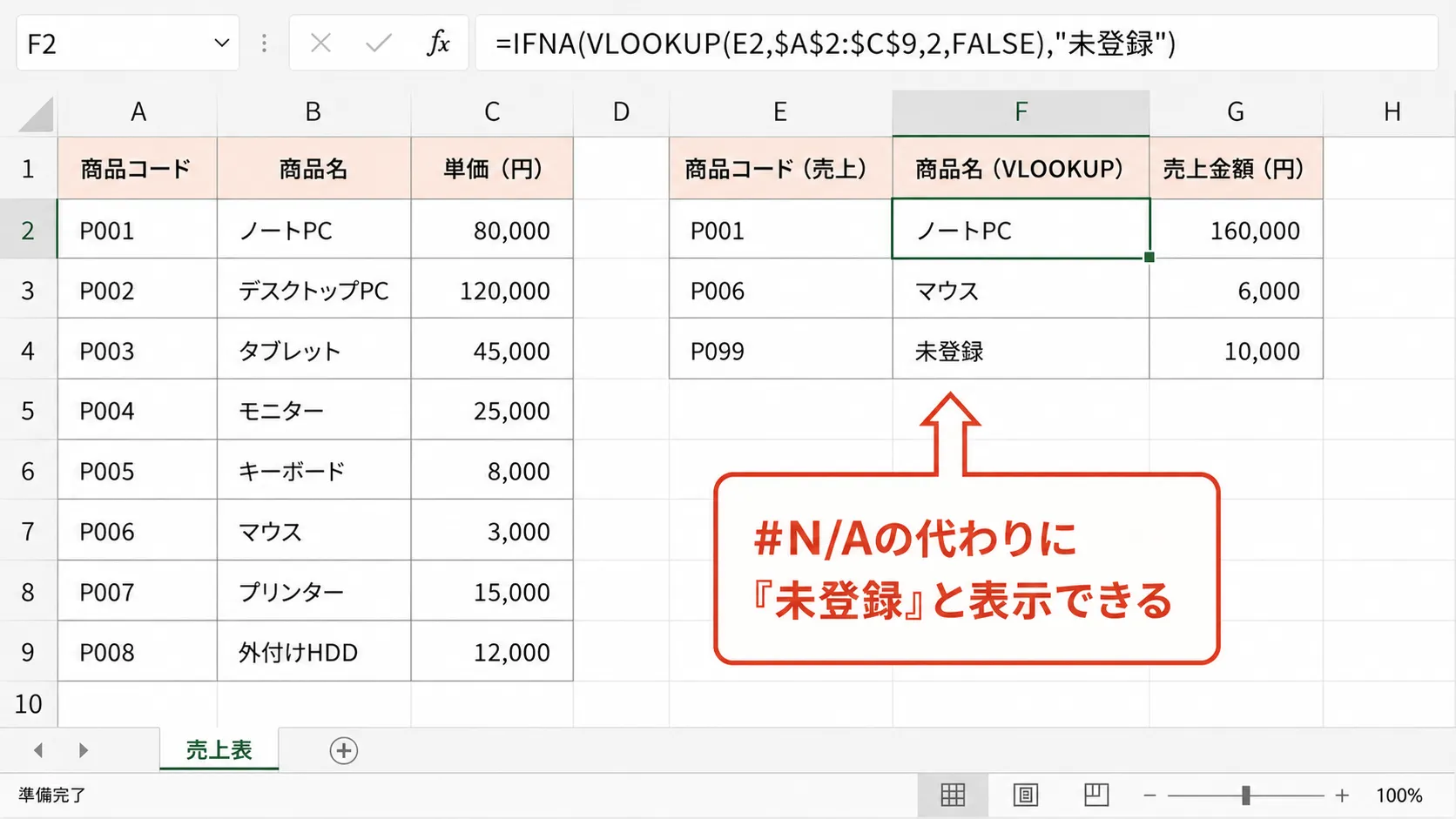Image resolution: width=1456 pixels, height=819 pixels.
Task: Click the zoom slider handle
Action: (x=1246, y=795)
